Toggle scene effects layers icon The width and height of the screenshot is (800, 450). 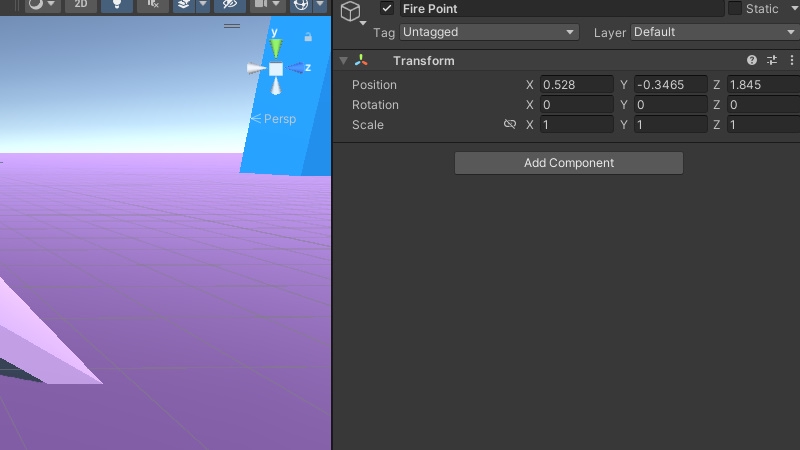(x=184, y=5)
